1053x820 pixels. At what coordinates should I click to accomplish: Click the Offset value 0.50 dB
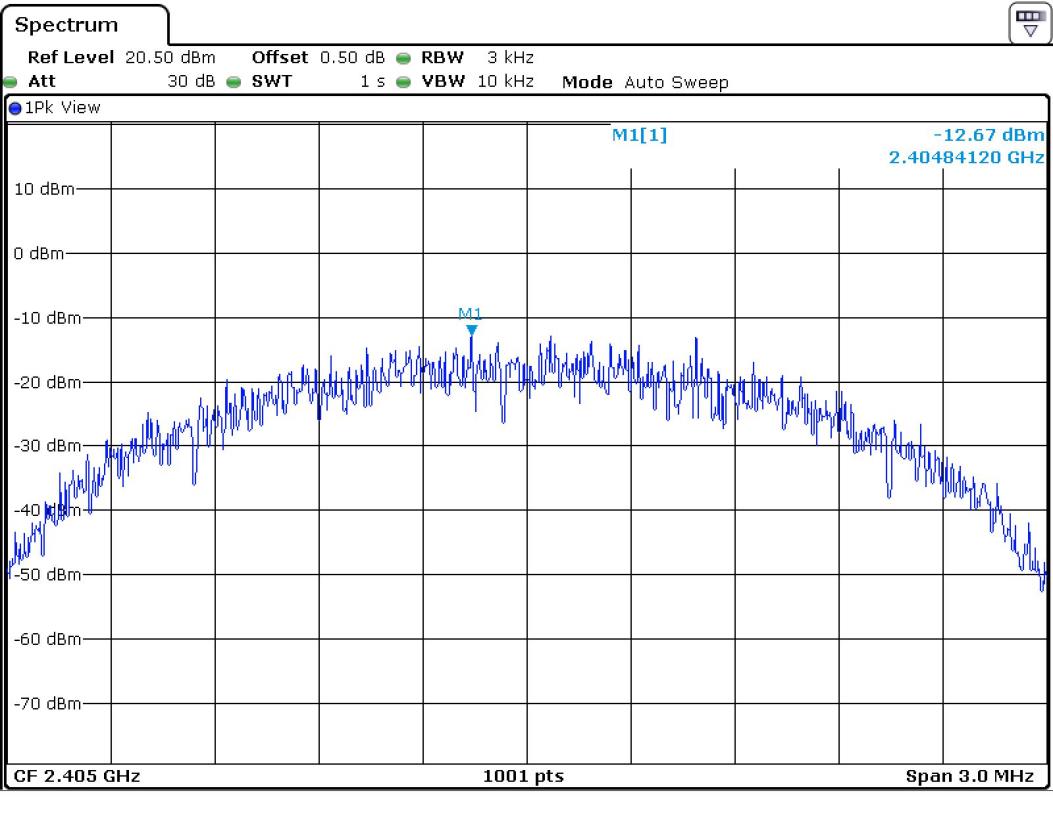[x=353, y=57]
